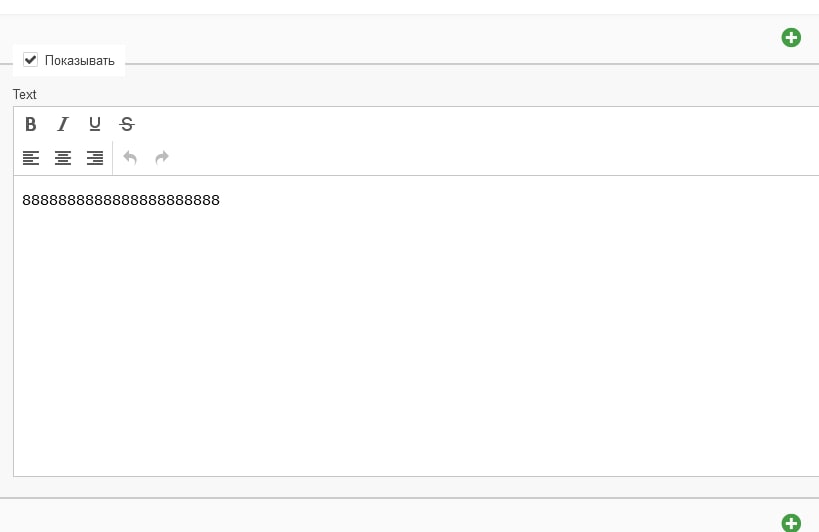Enable underline formatting
The image size is (819, 532).
coord(95,124)
